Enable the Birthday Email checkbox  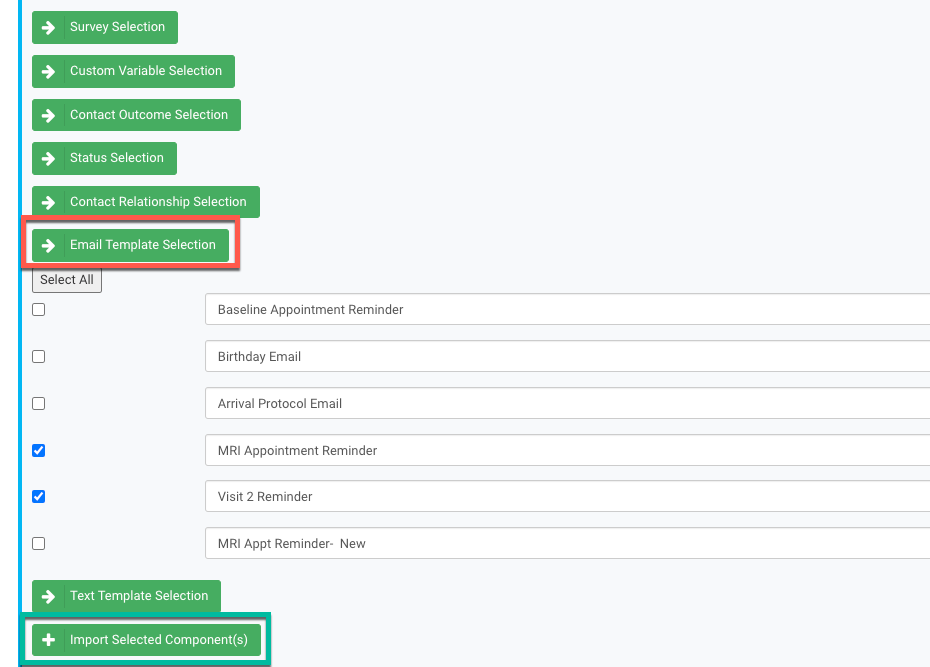pyautogui.click(x=39, y=356)
